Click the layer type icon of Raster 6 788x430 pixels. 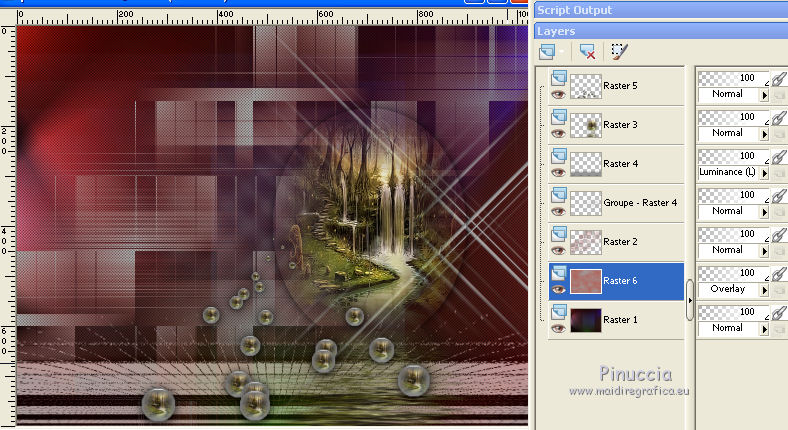tap(559, 273)
